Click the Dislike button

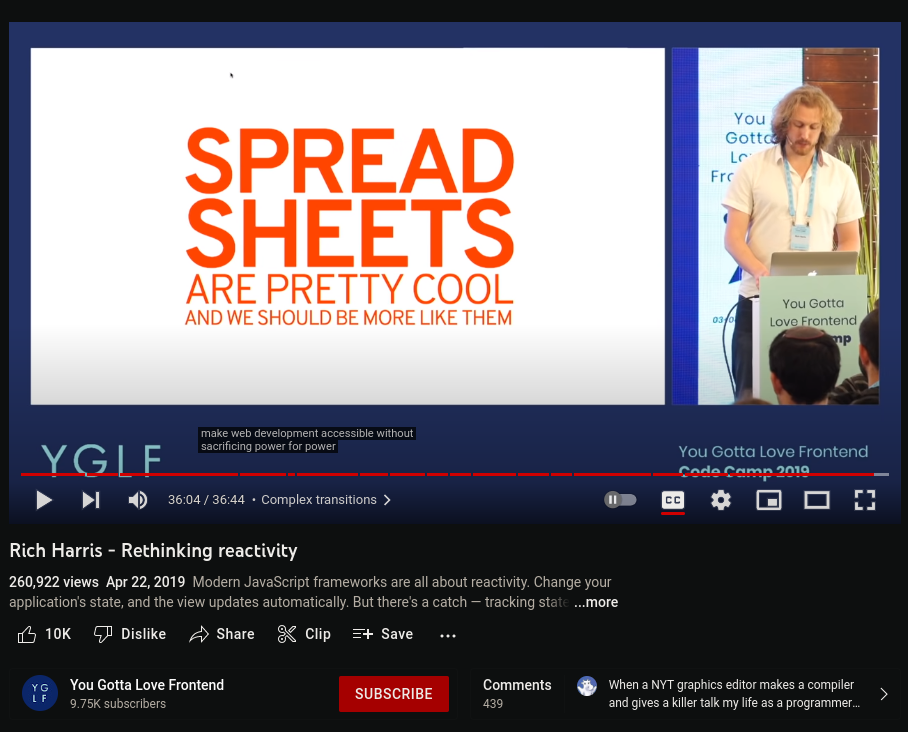point(130,634)
